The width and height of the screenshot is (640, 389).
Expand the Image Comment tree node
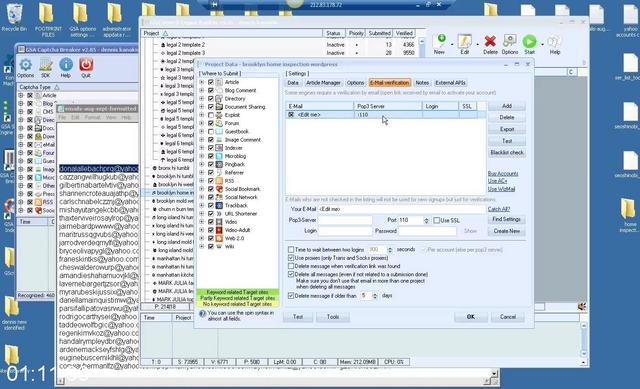[202, 140]
